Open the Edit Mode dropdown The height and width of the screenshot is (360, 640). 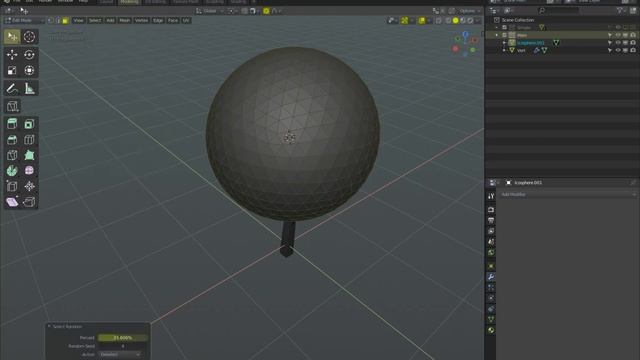click(x=24, y=20)
